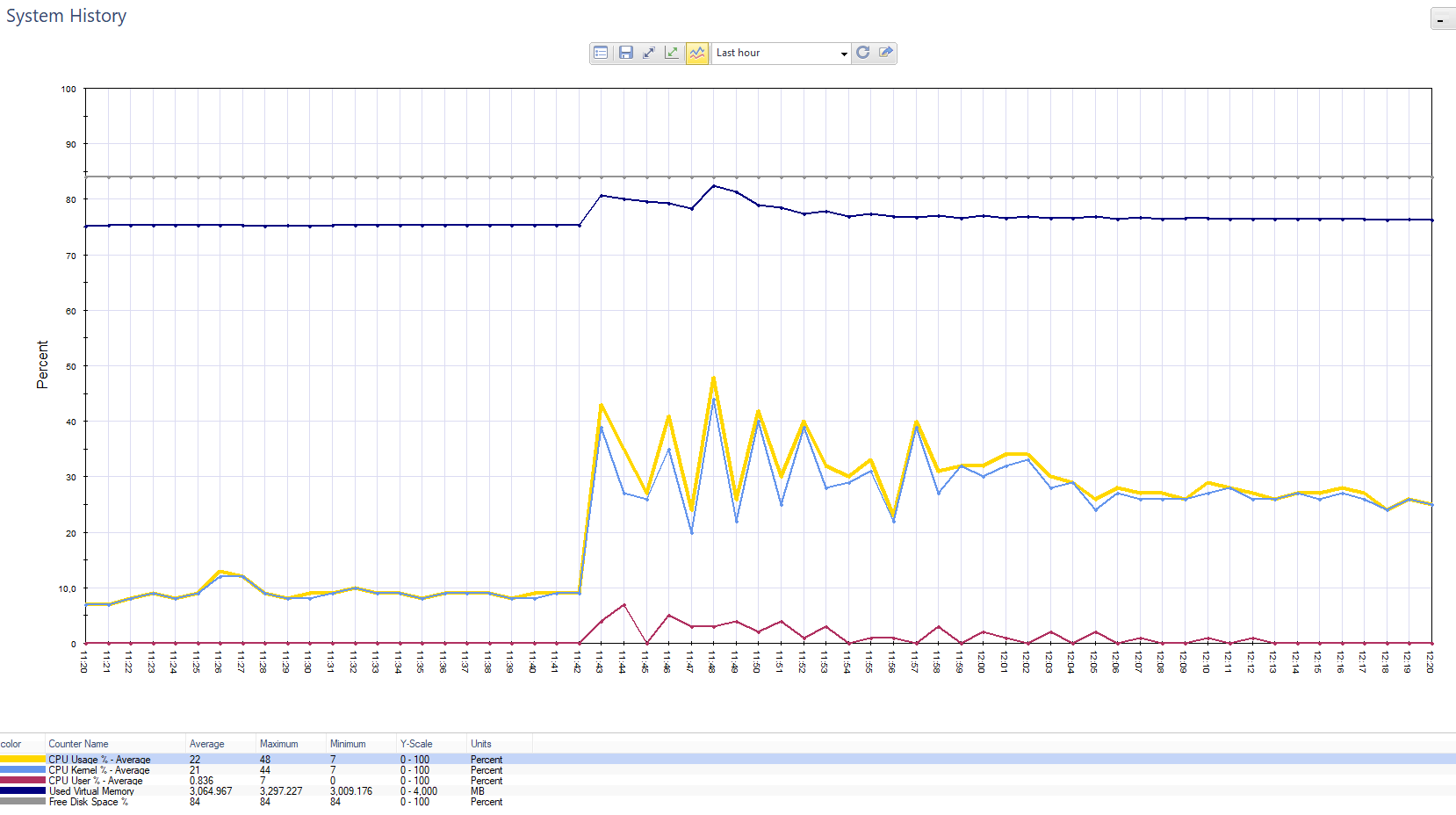Click the blue diagonal expand-arrows icon
The width and height of the screenshot is (1456, 815).
click(649, 53)
